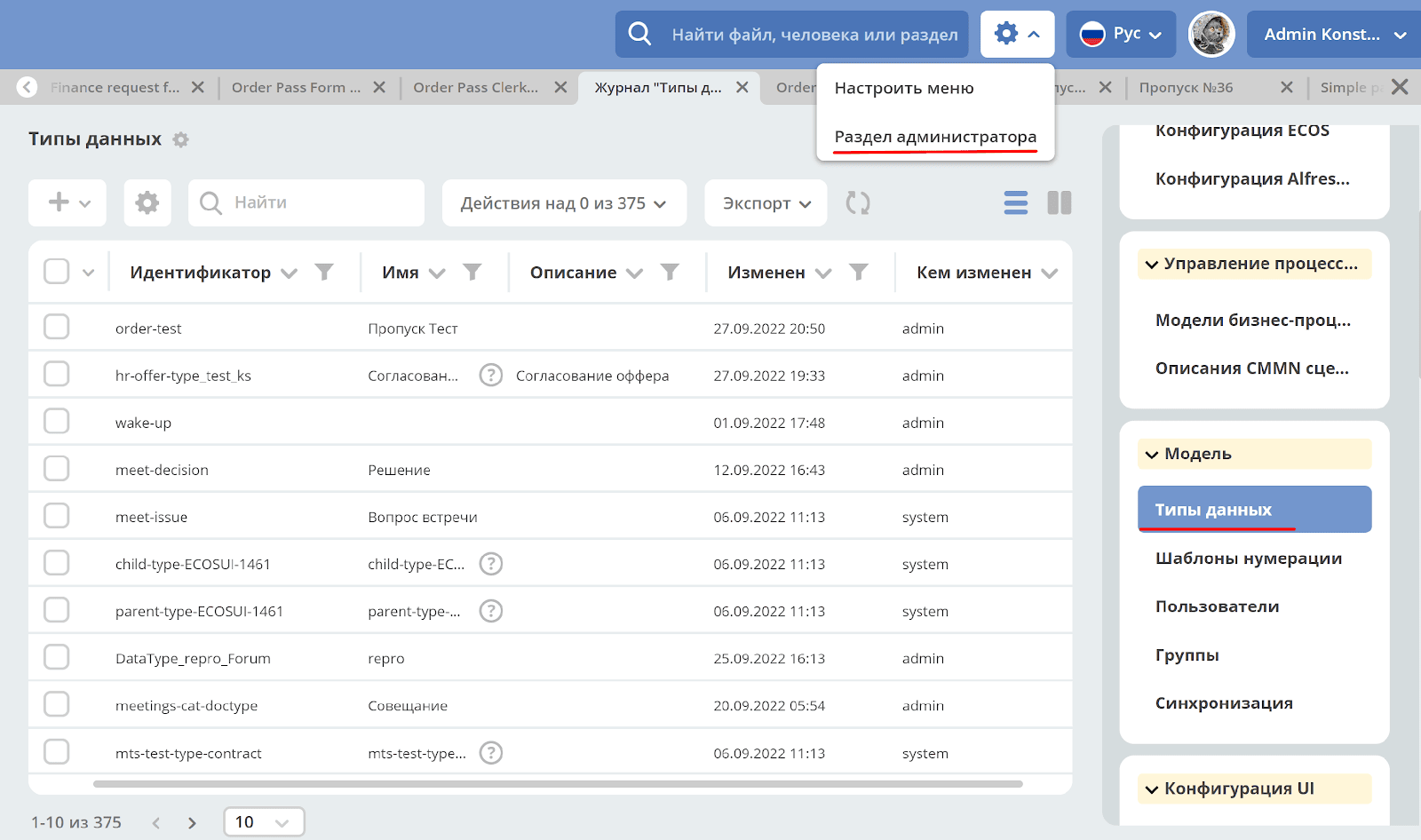
Task: Open Синхронизация in sidebar
Action: tap(1224, 703)
